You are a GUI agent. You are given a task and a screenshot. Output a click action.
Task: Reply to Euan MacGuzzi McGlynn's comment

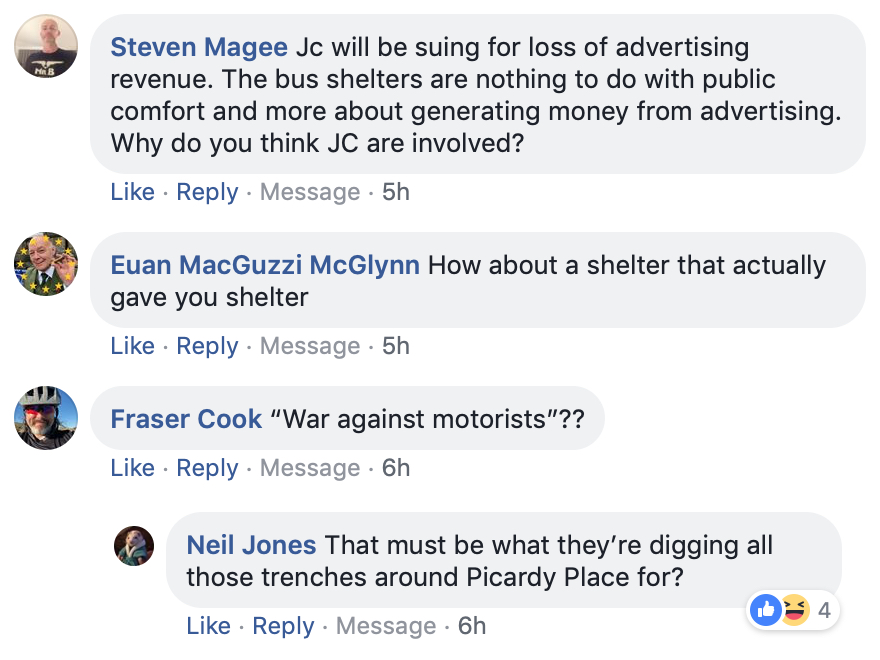pyautogui.click(x=207, y=346)
